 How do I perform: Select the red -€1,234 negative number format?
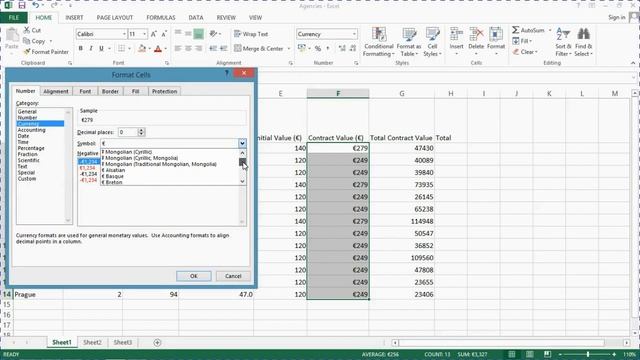click(x=89, y=180)
